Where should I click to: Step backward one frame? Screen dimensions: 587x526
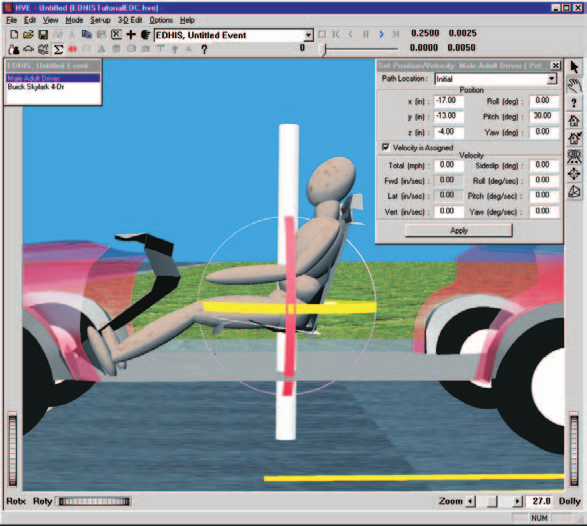coord(351,34)
